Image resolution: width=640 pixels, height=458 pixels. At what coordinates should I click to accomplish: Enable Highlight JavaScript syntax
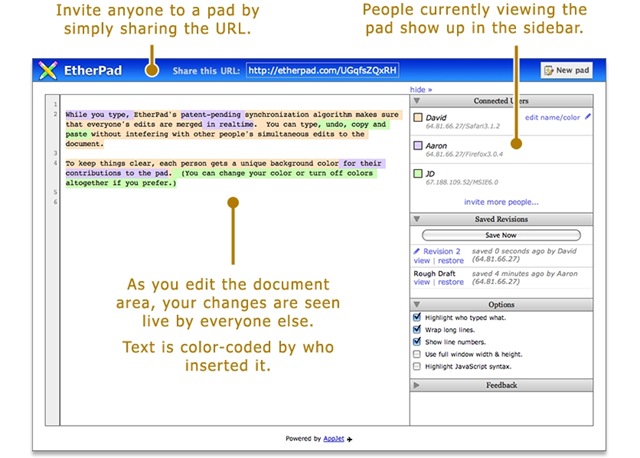point(417,365)
